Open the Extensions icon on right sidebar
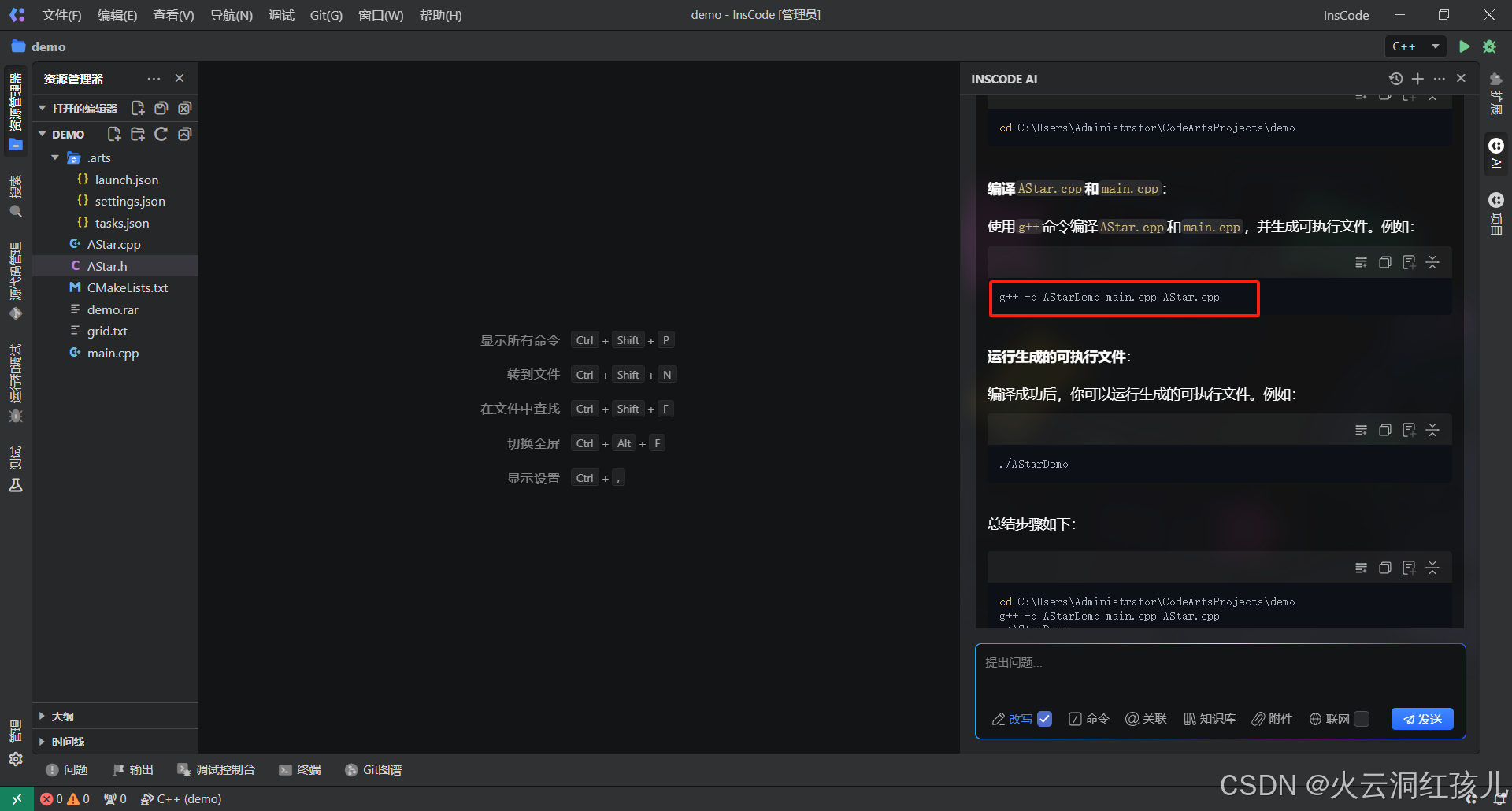 [x=1496, y=93]
